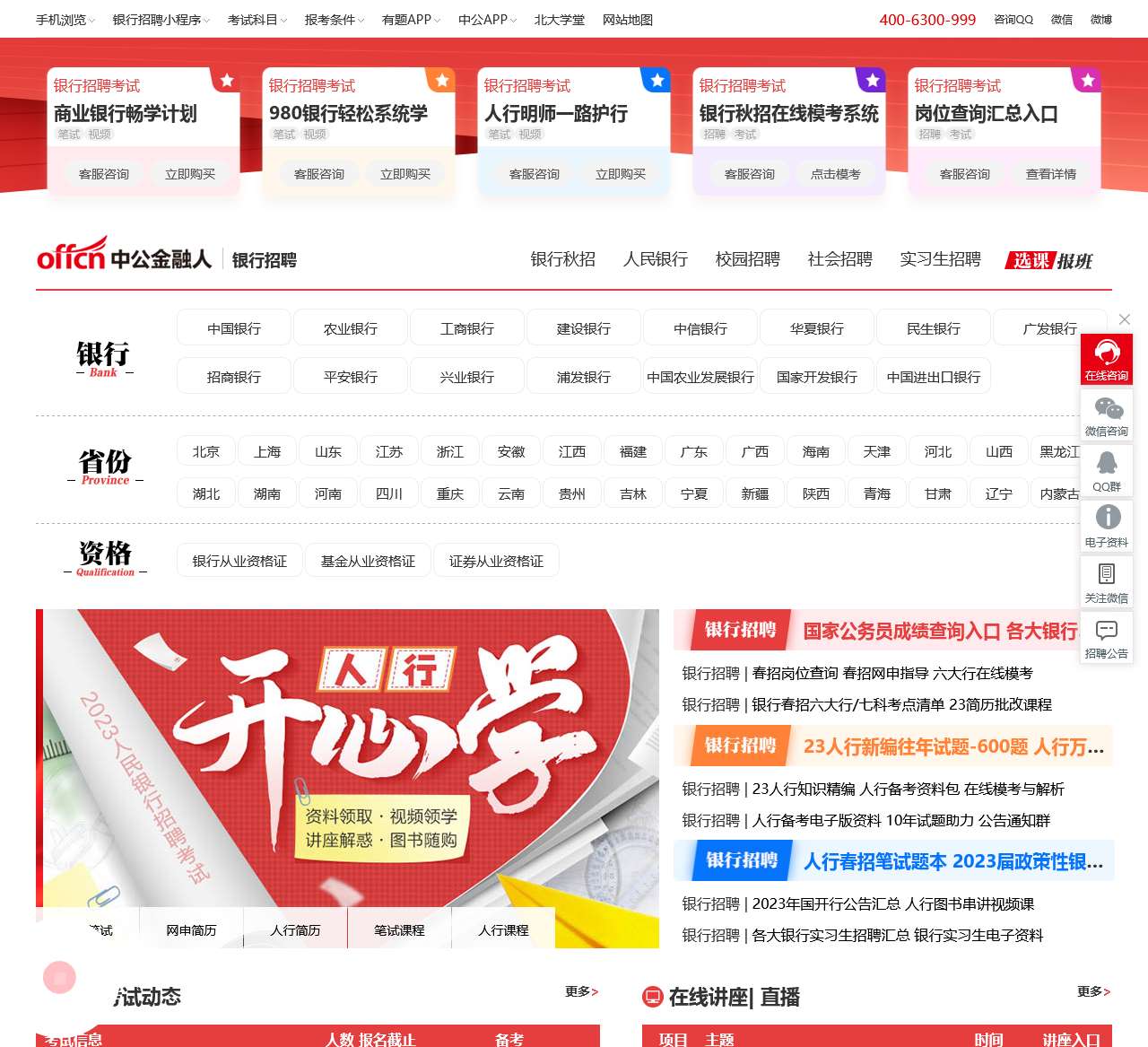Select 四川 province button
Image resolution: width=1148 pixels, height=1047 pixels.
(389, 493)
